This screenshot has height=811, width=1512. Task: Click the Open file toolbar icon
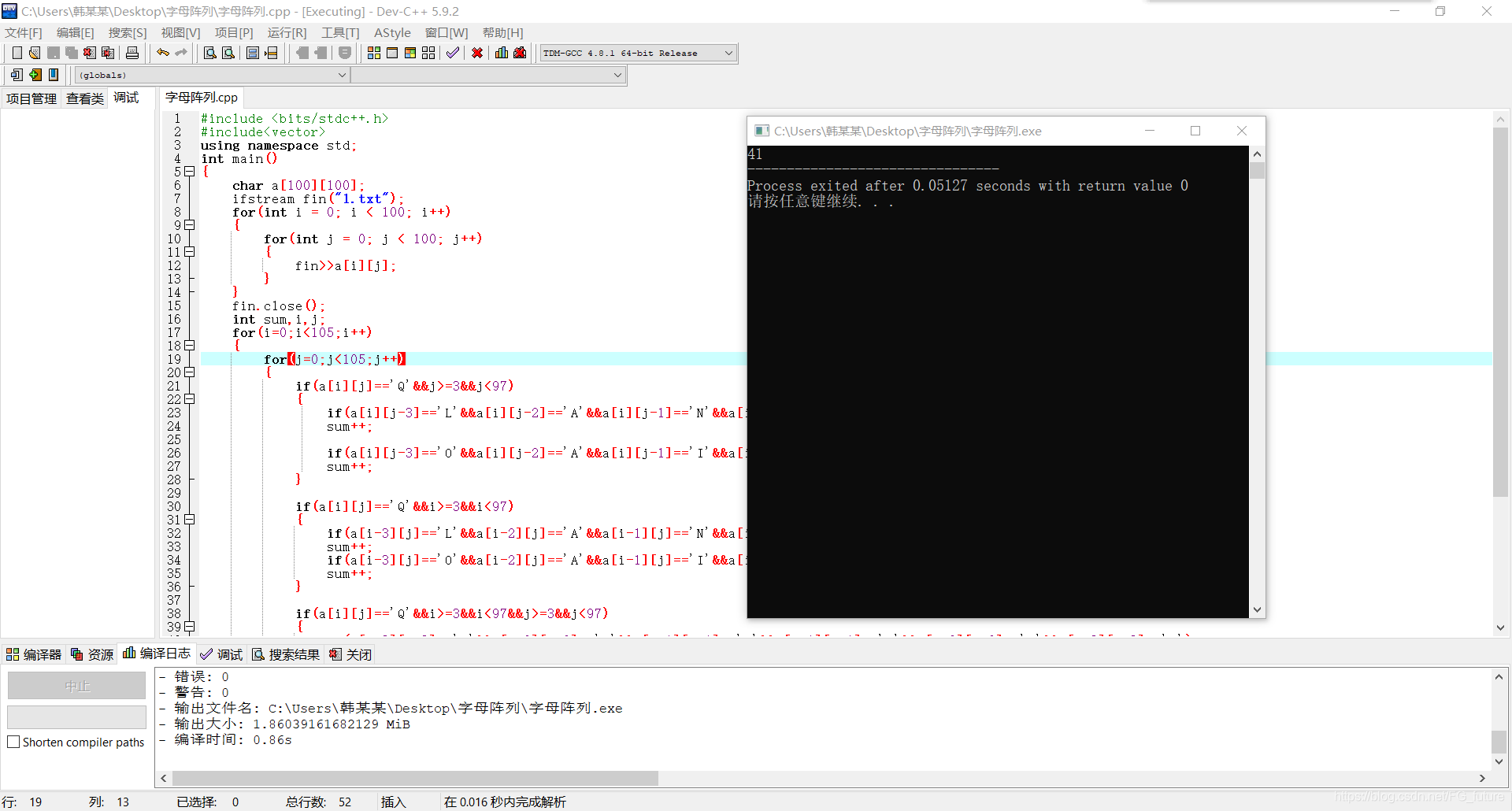click(35, 53)
